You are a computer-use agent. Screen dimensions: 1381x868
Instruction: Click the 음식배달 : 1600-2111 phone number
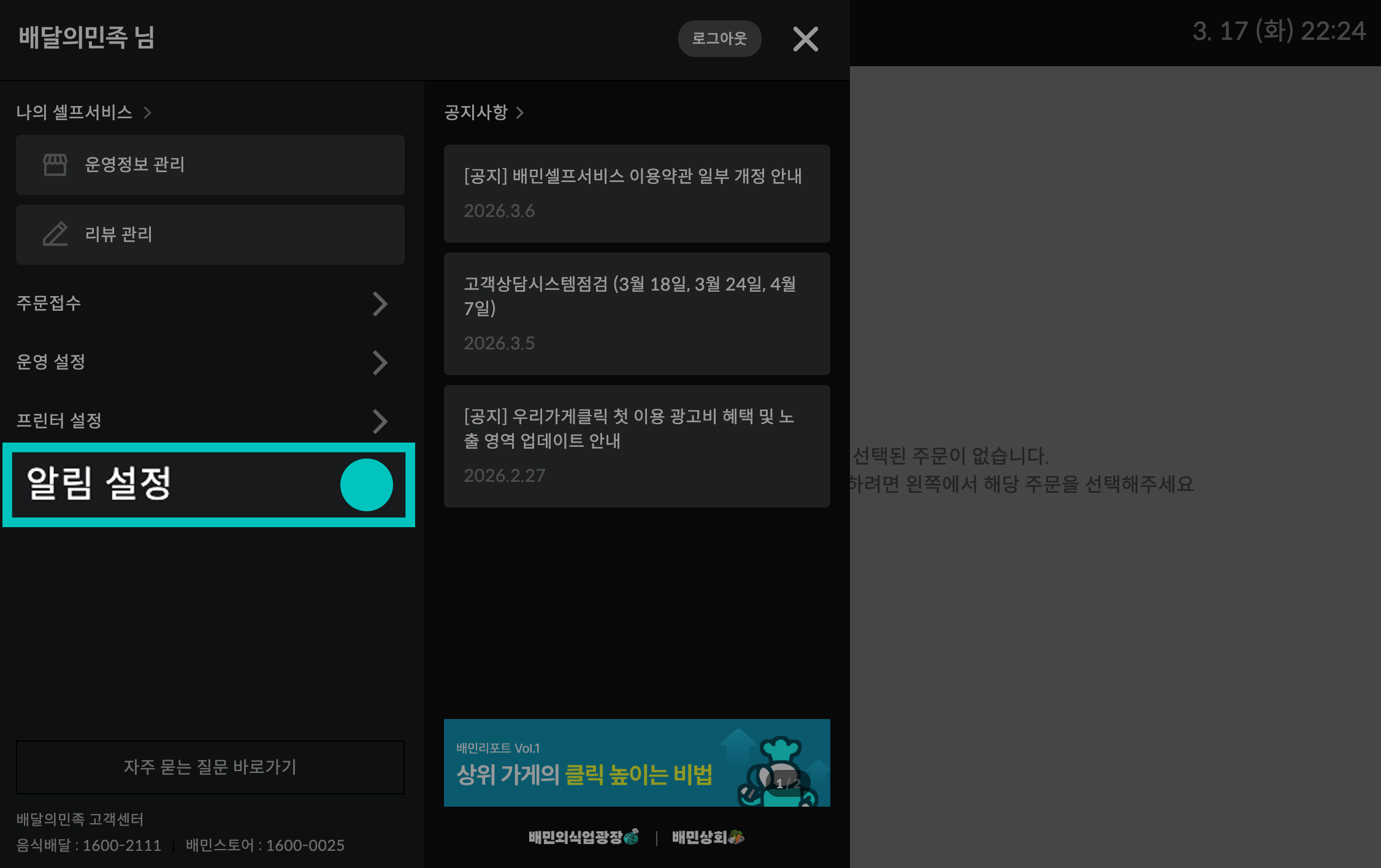click(x=88, y=845)
